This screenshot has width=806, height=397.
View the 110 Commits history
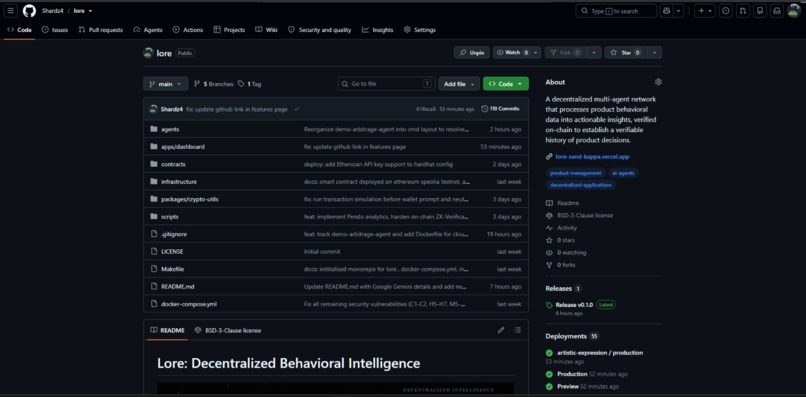(x=500, y=109)
